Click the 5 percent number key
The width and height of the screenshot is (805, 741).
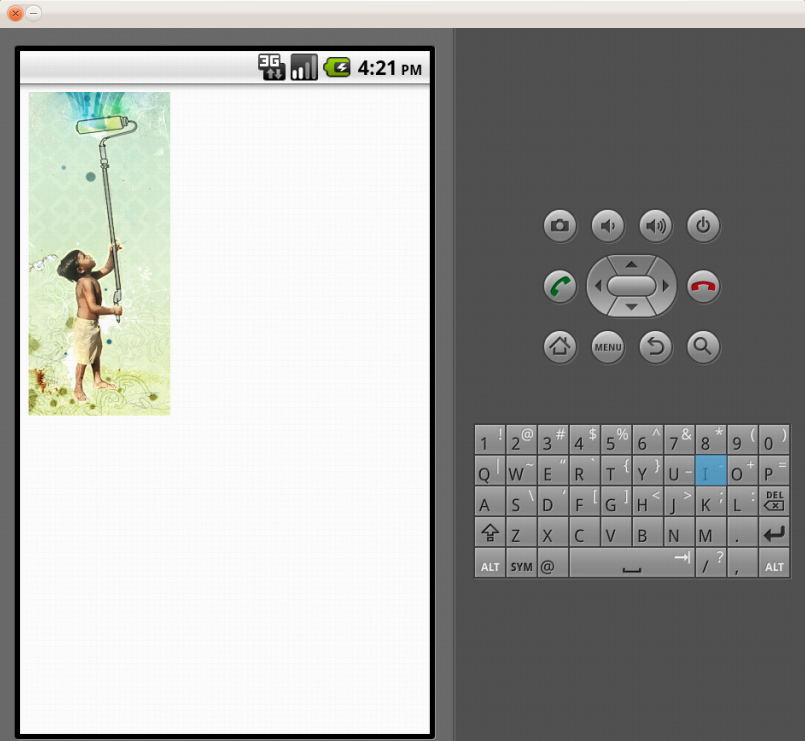[x=616, y=440]
